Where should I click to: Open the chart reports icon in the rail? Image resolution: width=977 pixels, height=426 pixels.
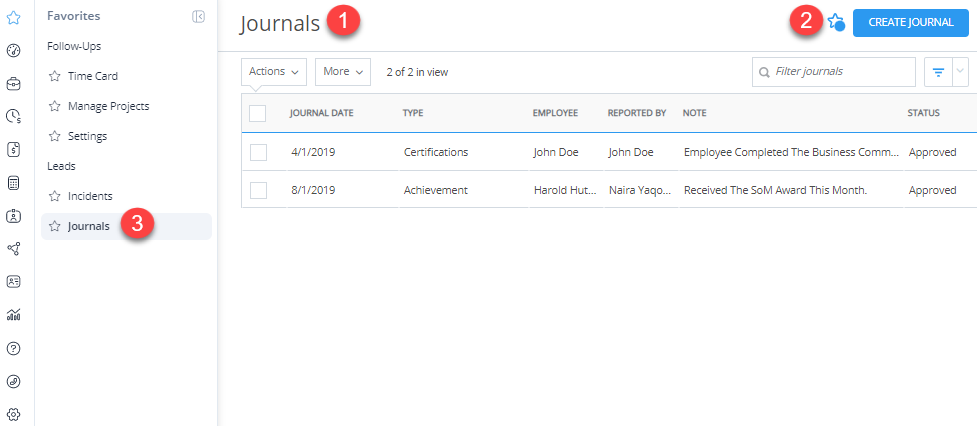(14, 315)
